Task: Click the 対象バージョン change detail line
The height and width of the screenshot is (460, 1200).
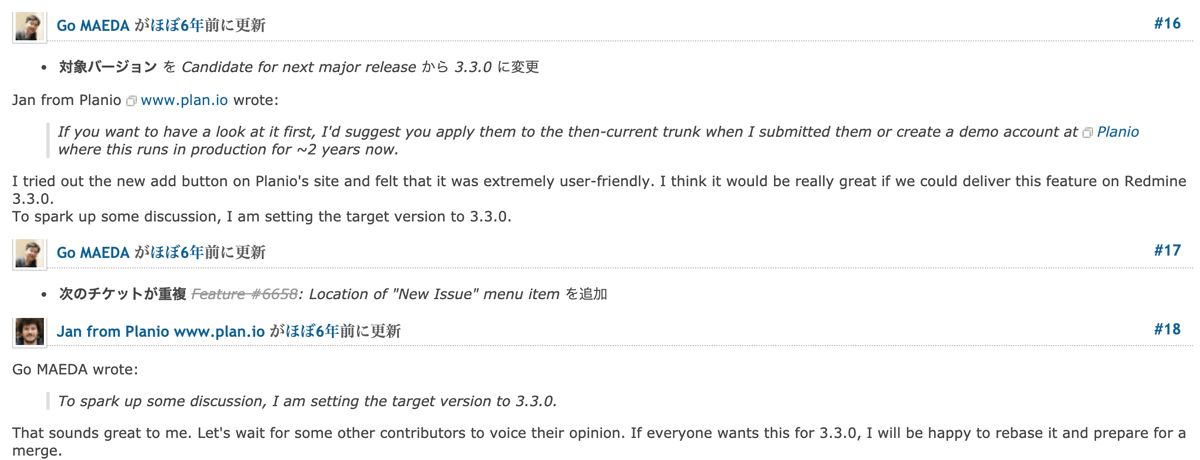Action: click(x=299, y=67)
